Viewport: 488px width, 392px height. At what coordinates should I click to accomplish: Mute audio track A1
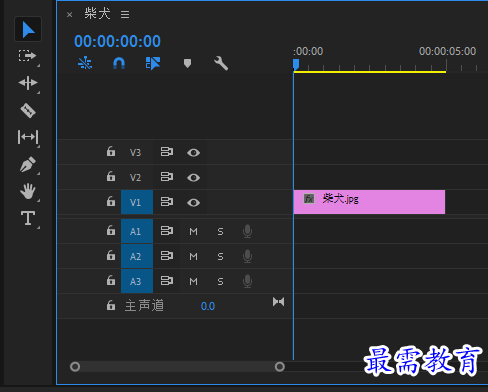pyautogui.click(x=193, y=231)
